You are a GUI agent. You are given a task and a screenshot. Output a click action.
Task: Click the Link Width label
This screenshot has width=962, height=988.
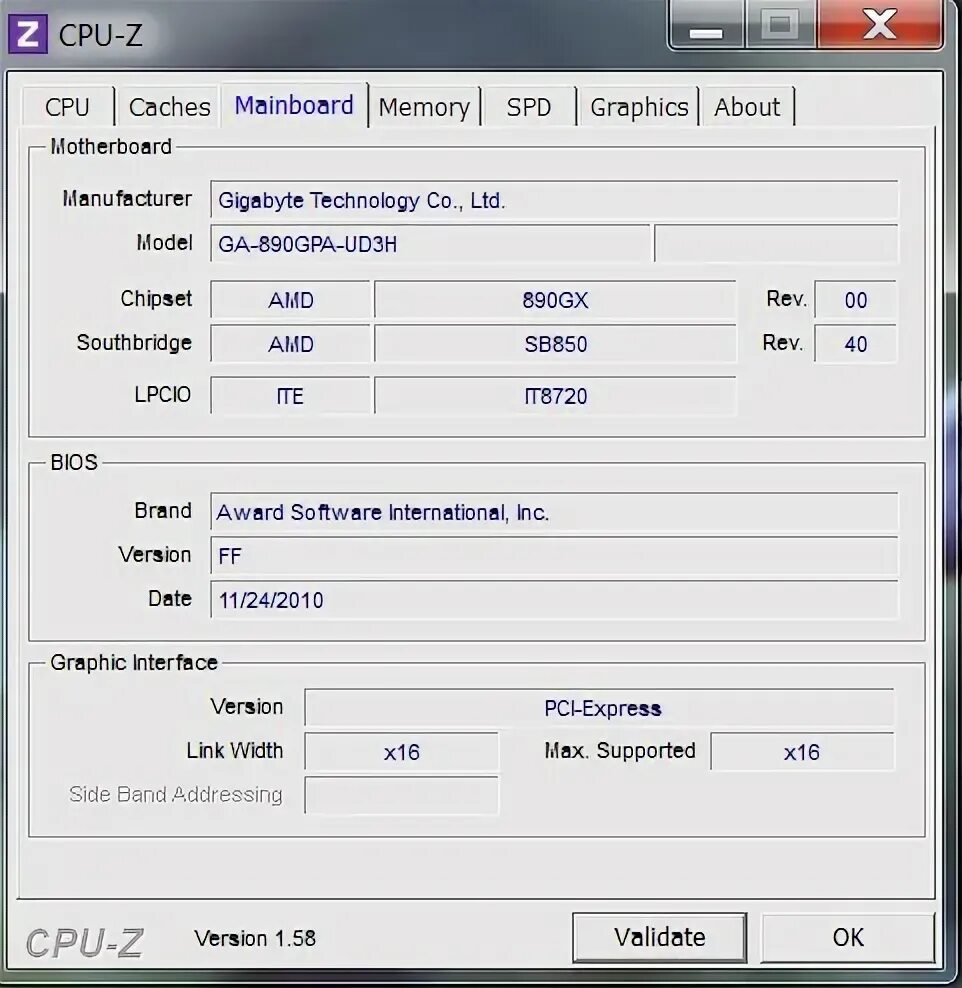click(234, 750)
